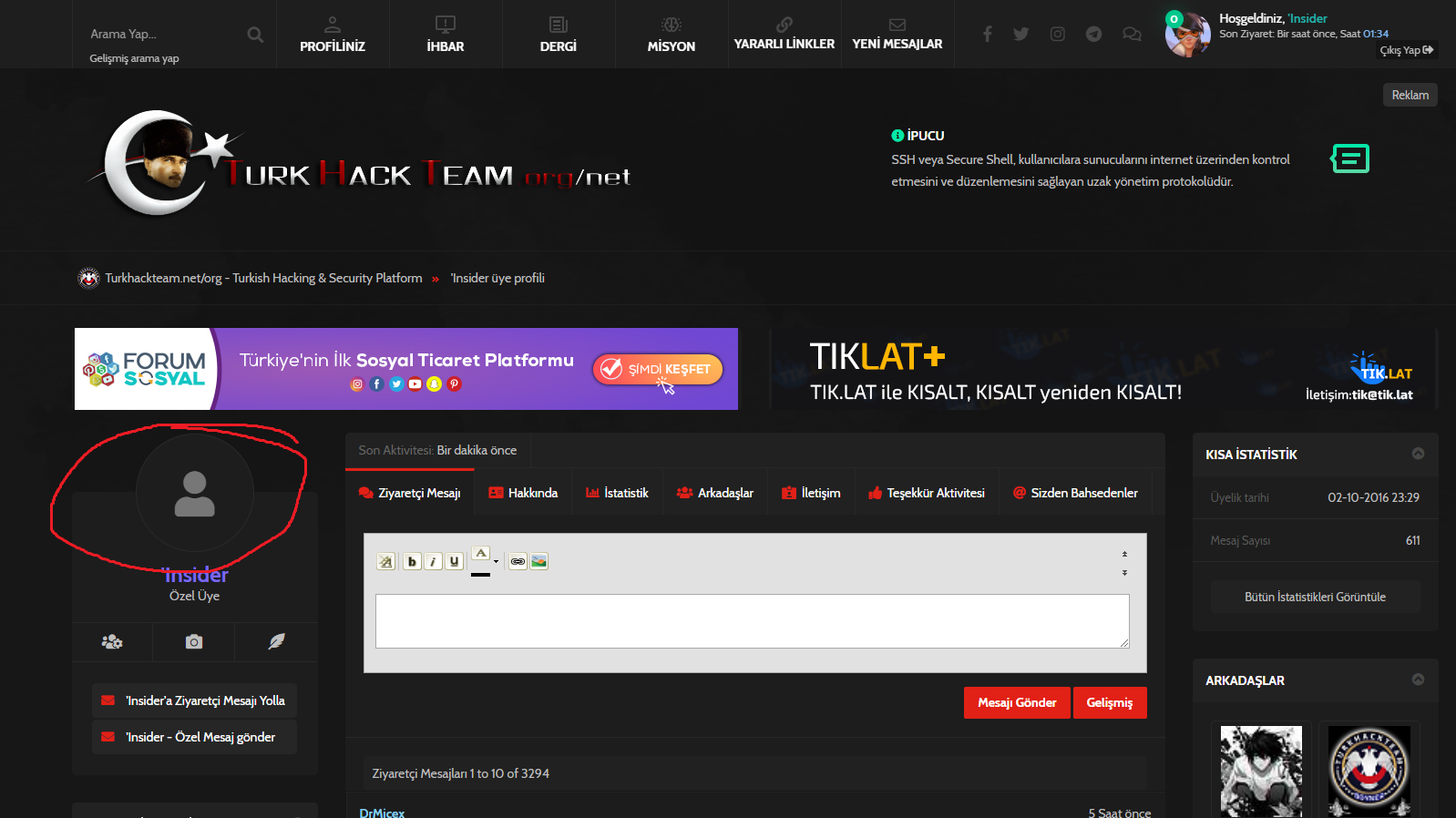
Task: Open the YARARLI LİNKLER menu
Action: [x=784, y=35]
